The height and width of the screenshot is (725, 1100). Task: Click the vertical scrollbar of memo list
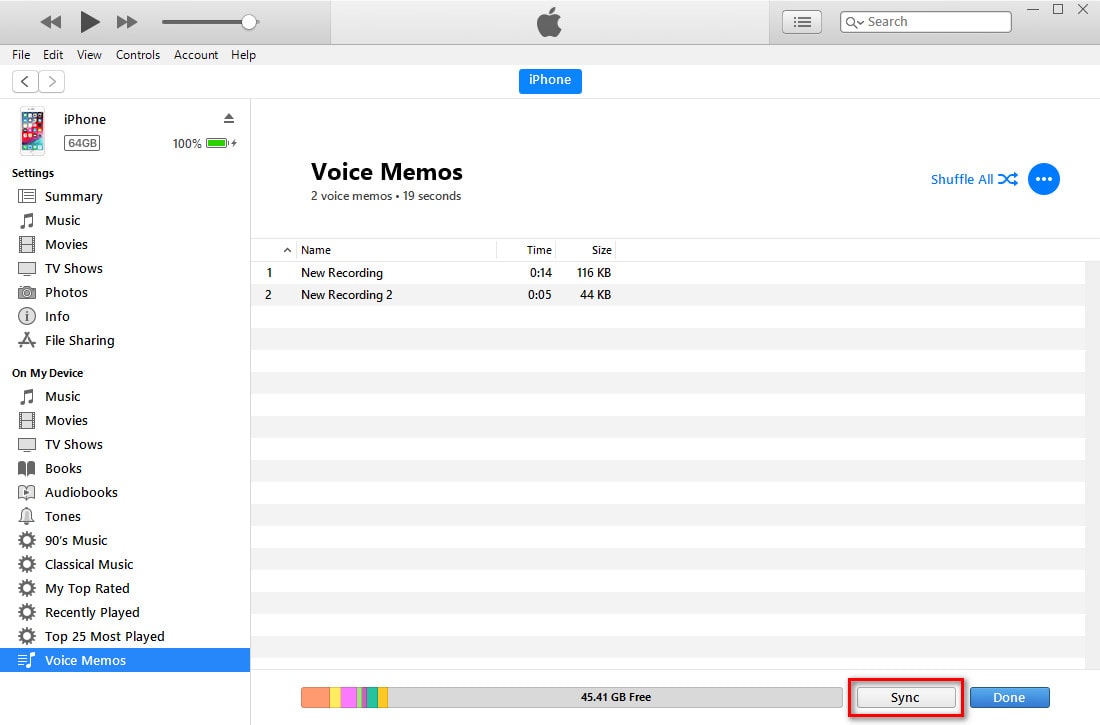point(1092,463)
